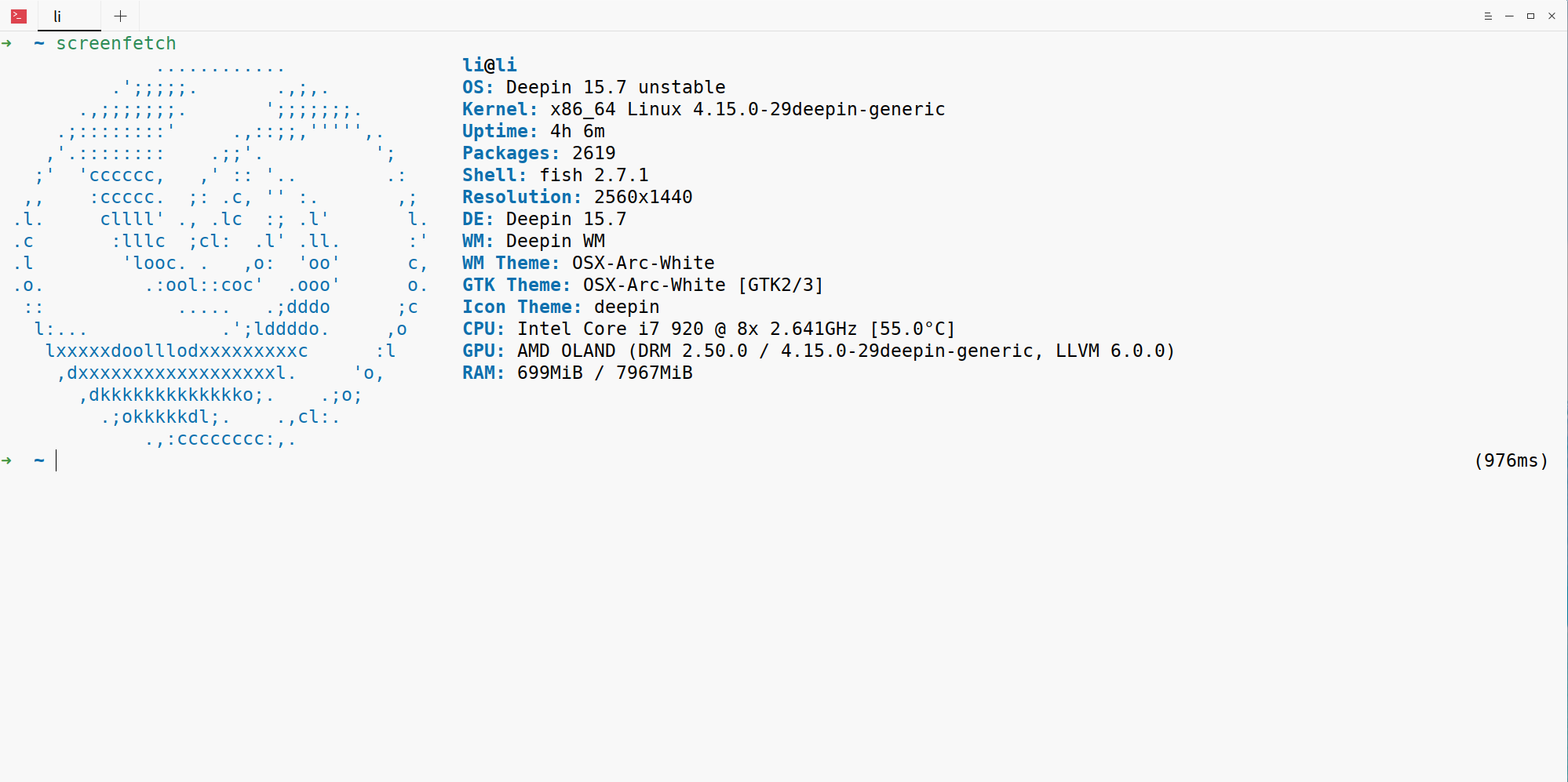The height and width of the screenshot is (782, 1568).
Task: Click the GPU AMD OLAND line
Action: [819, 351]
